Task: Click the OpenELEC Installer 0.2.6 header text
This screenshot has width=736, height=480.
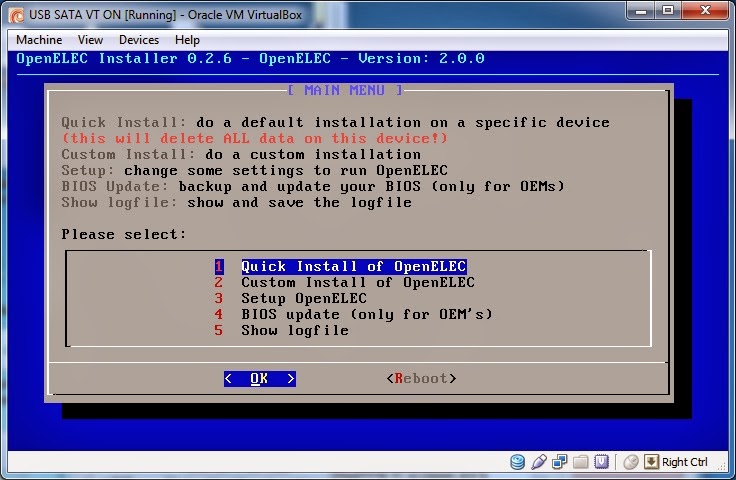Action: click(250, 59)
